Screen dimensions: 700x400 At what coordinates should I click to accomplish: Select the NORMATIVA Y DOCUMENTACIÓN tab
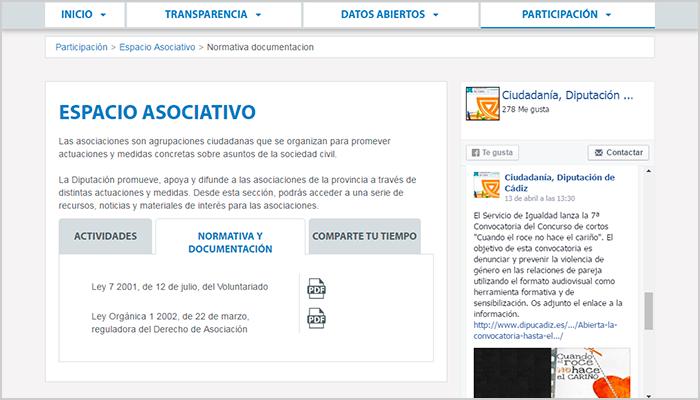[230, 237]
